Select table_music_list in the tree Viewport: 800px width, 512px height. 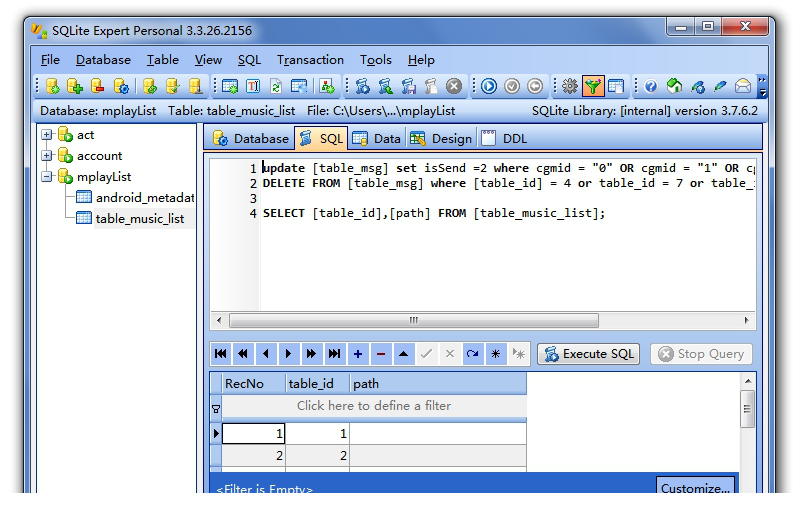click(139, 219)
